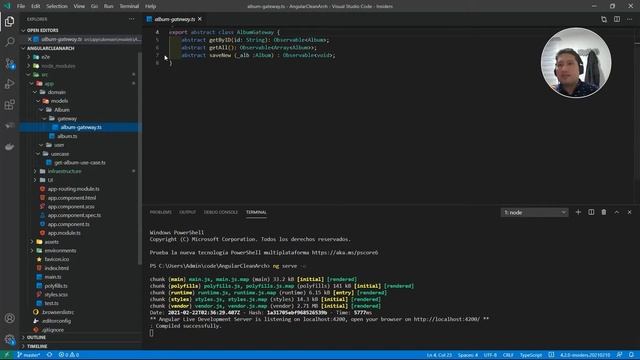Collapse the OPEN EDITORS section
This screenshot has width=640, height=360.
point(82,30)
